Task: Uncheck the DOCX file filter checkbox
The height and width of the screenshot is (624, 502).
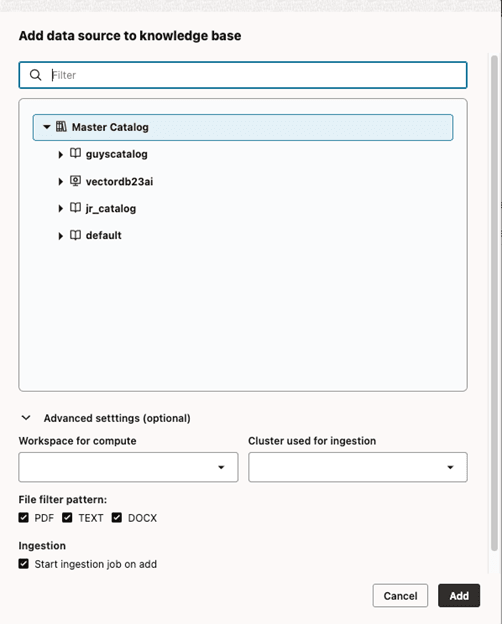Action: 117,517
